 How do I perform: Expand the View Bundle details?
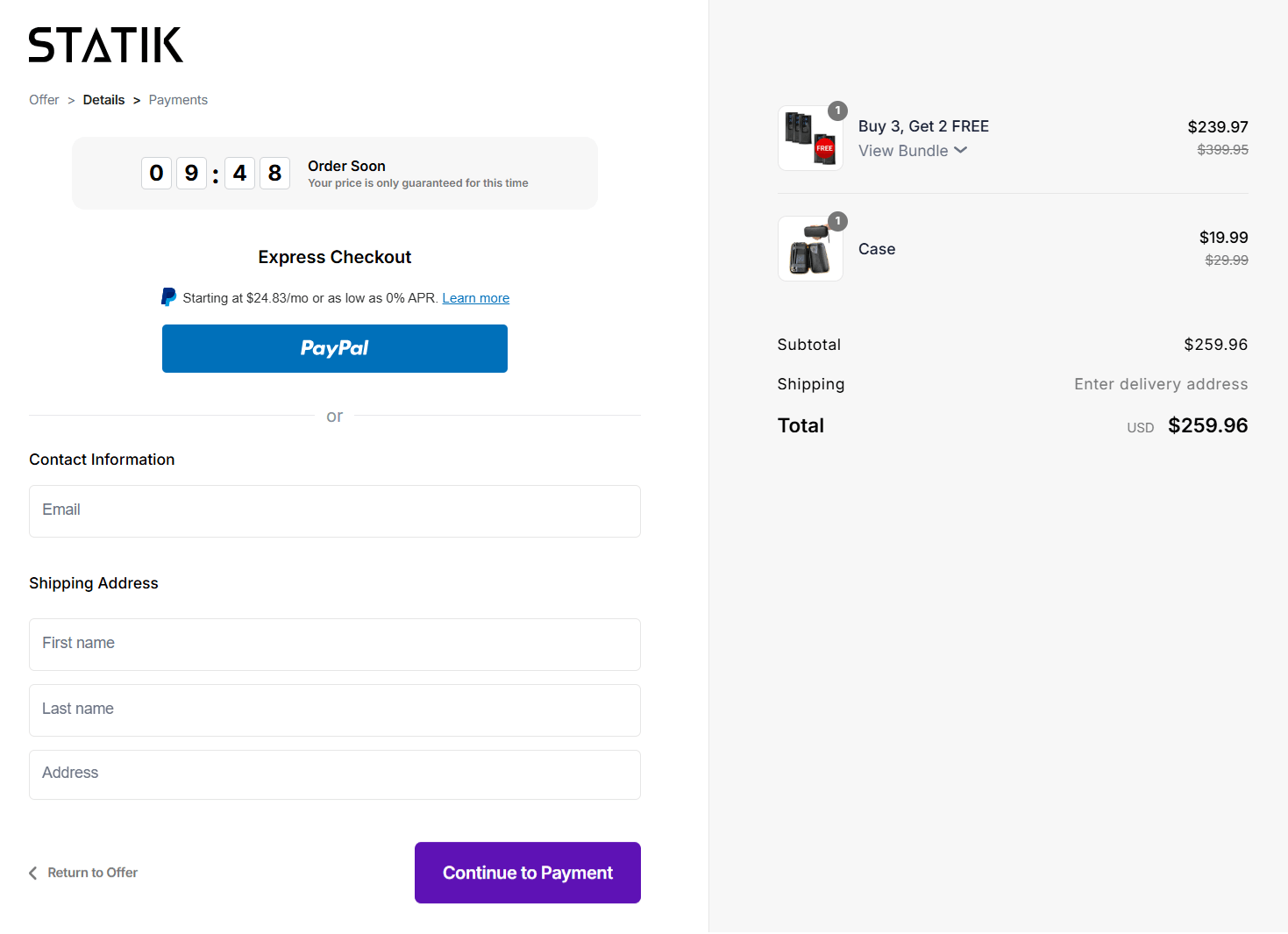(912, 150)
